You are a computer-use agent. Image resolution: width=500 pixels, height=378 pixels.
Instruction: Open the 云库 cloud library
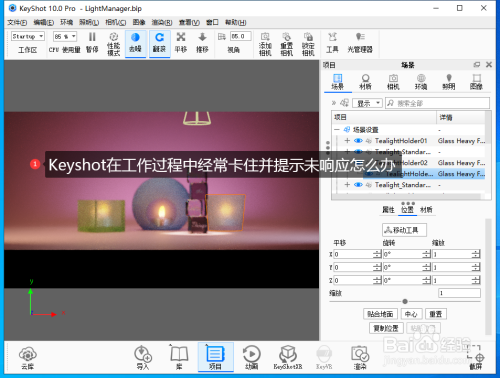pyautogui.click(x=28, y=358)
